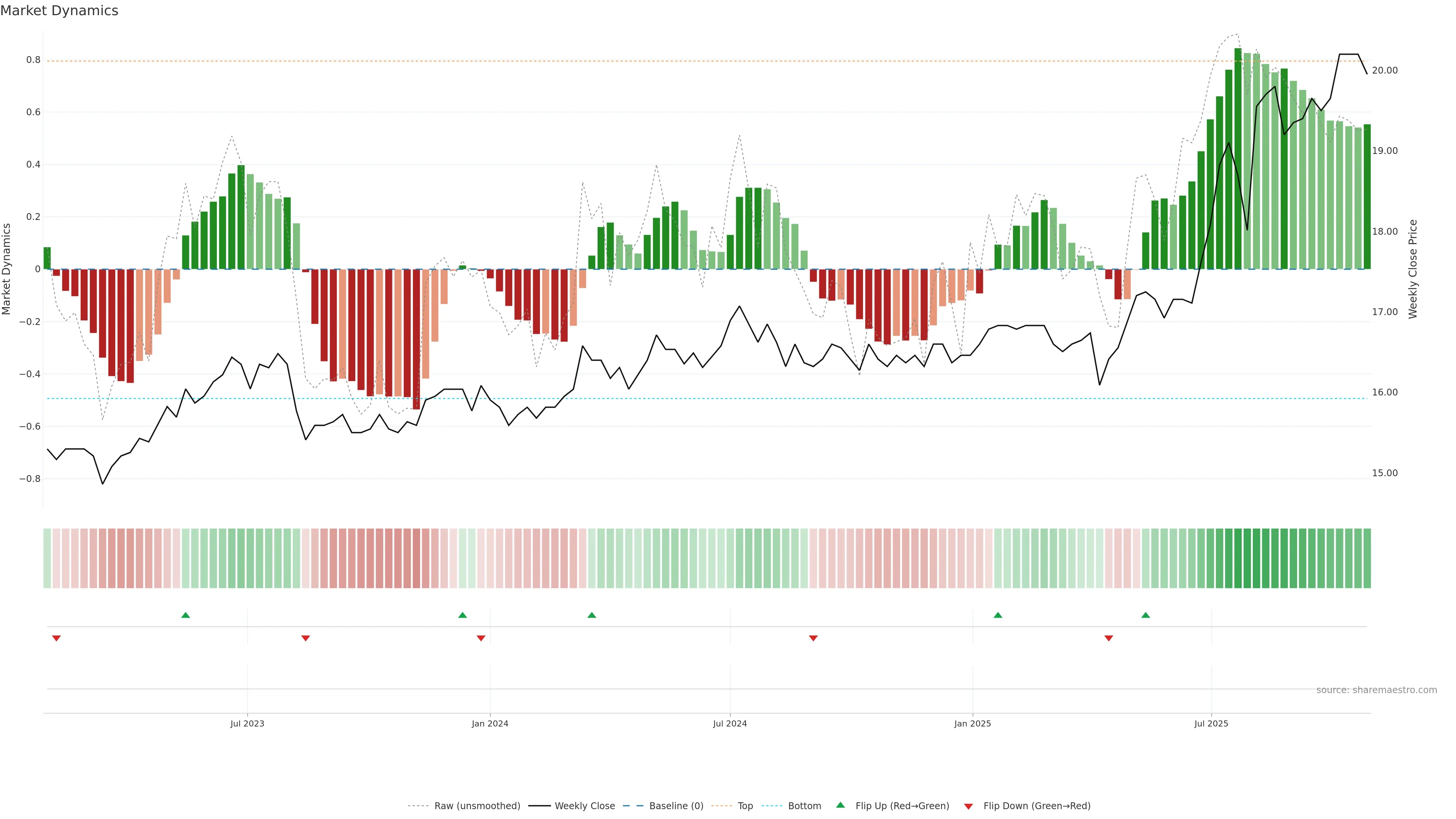
Task: Click the Flip Up legend green triangle
Action: [x=840, y=805]
